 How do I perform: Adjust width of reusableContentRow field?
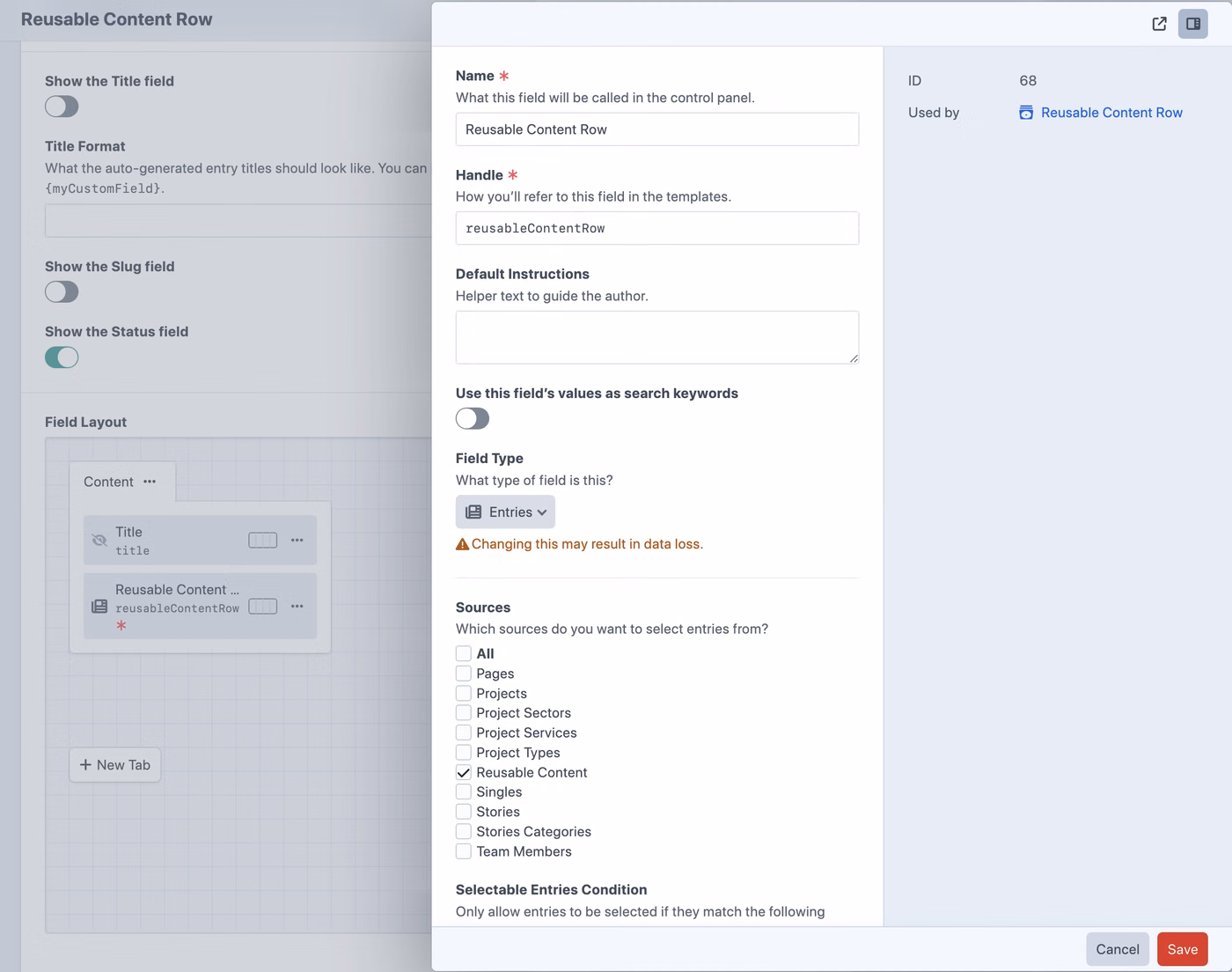pos(263,606)
